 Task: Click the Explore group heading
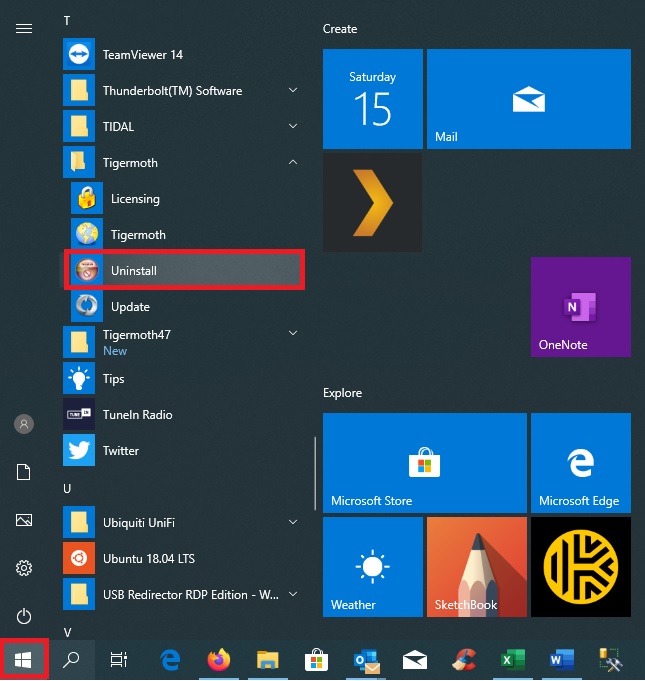(x=342, y=393)
